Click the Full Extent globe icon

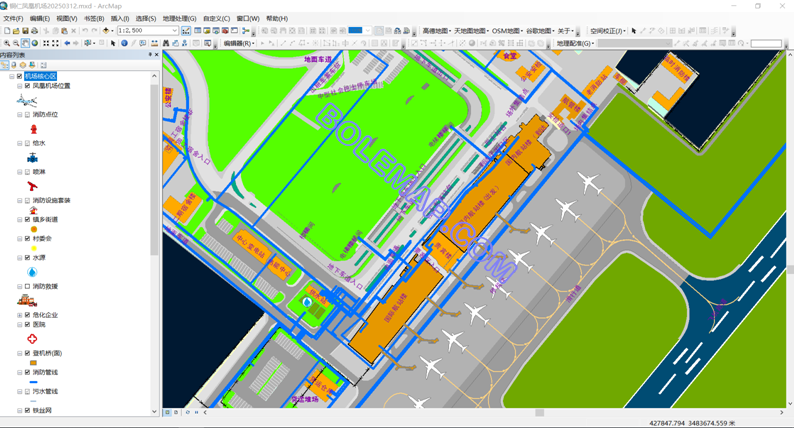point(35,44)
